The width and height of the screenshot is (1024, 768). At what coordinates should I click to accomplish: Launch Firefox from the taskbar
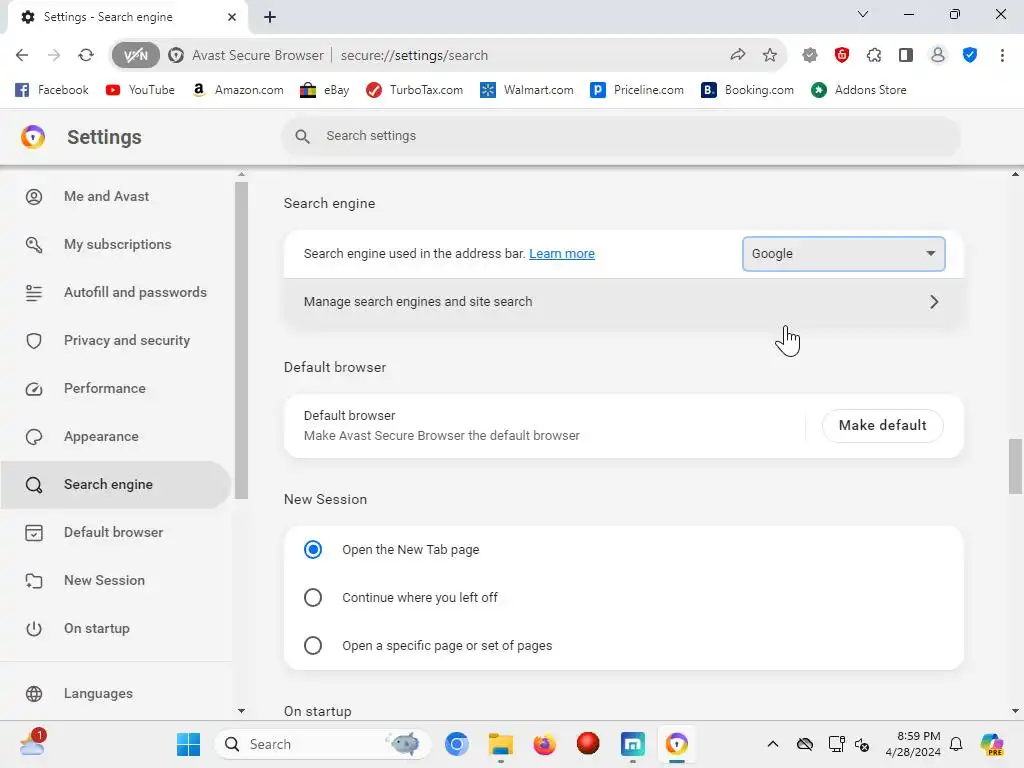545,744
